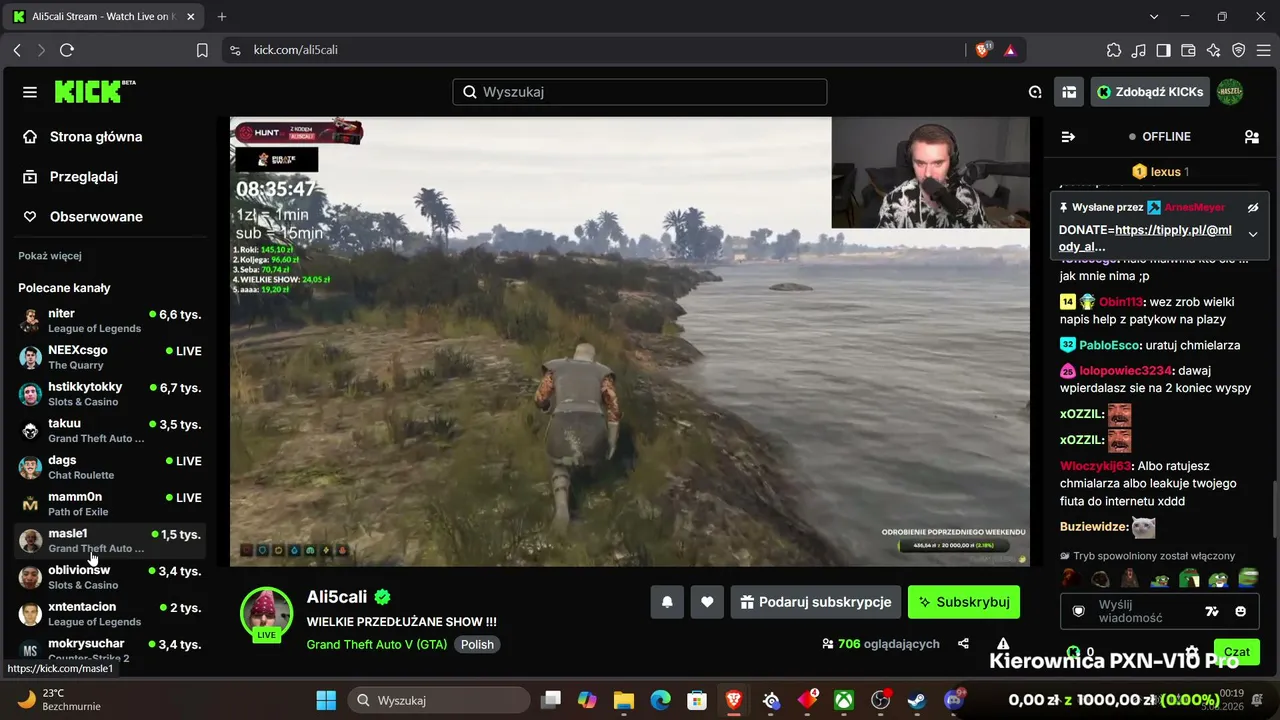Open Brave Leo AI sparkle icon

point(1214,50)
